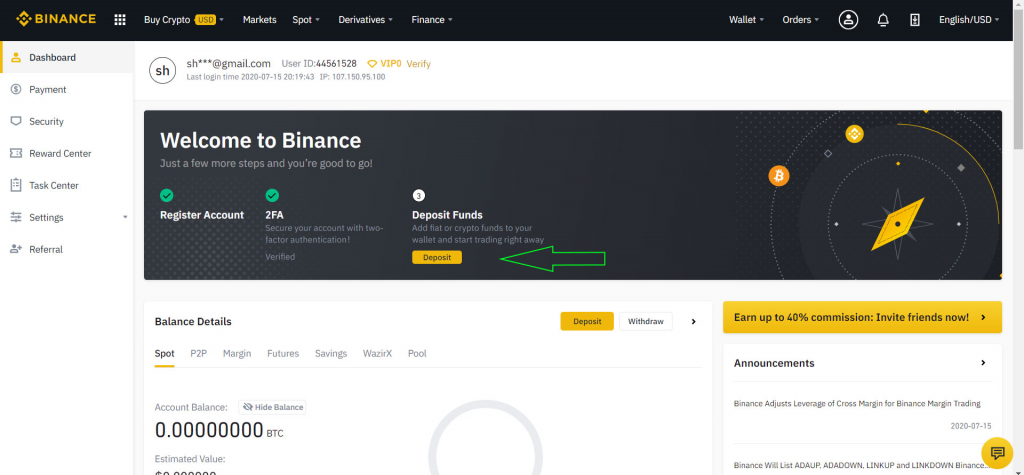Click the Task Center clipboard icon
Image resolution: width=1024 pixels, height=475 pixels.
click(16, 186)
